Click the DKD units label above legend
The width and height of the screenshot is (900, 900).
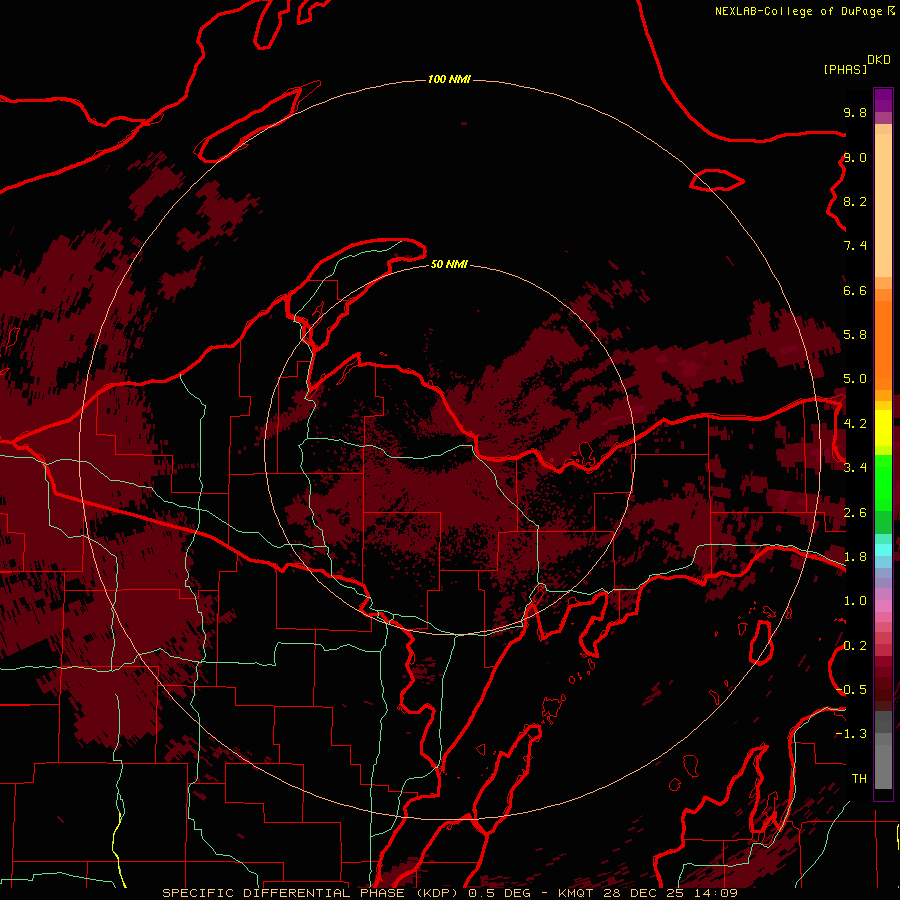(878, 60)
